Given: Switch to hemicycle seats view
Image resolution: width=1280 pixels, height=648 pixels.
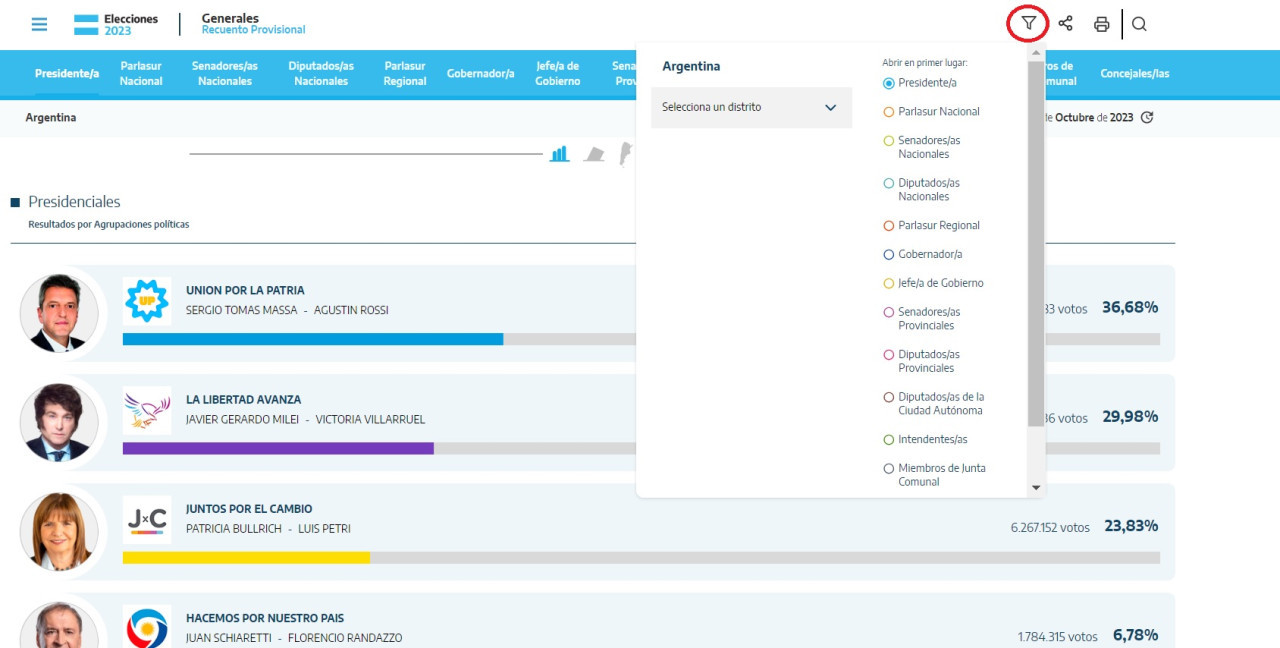Looking at the screenshot, I should click(x=595, y=154).
